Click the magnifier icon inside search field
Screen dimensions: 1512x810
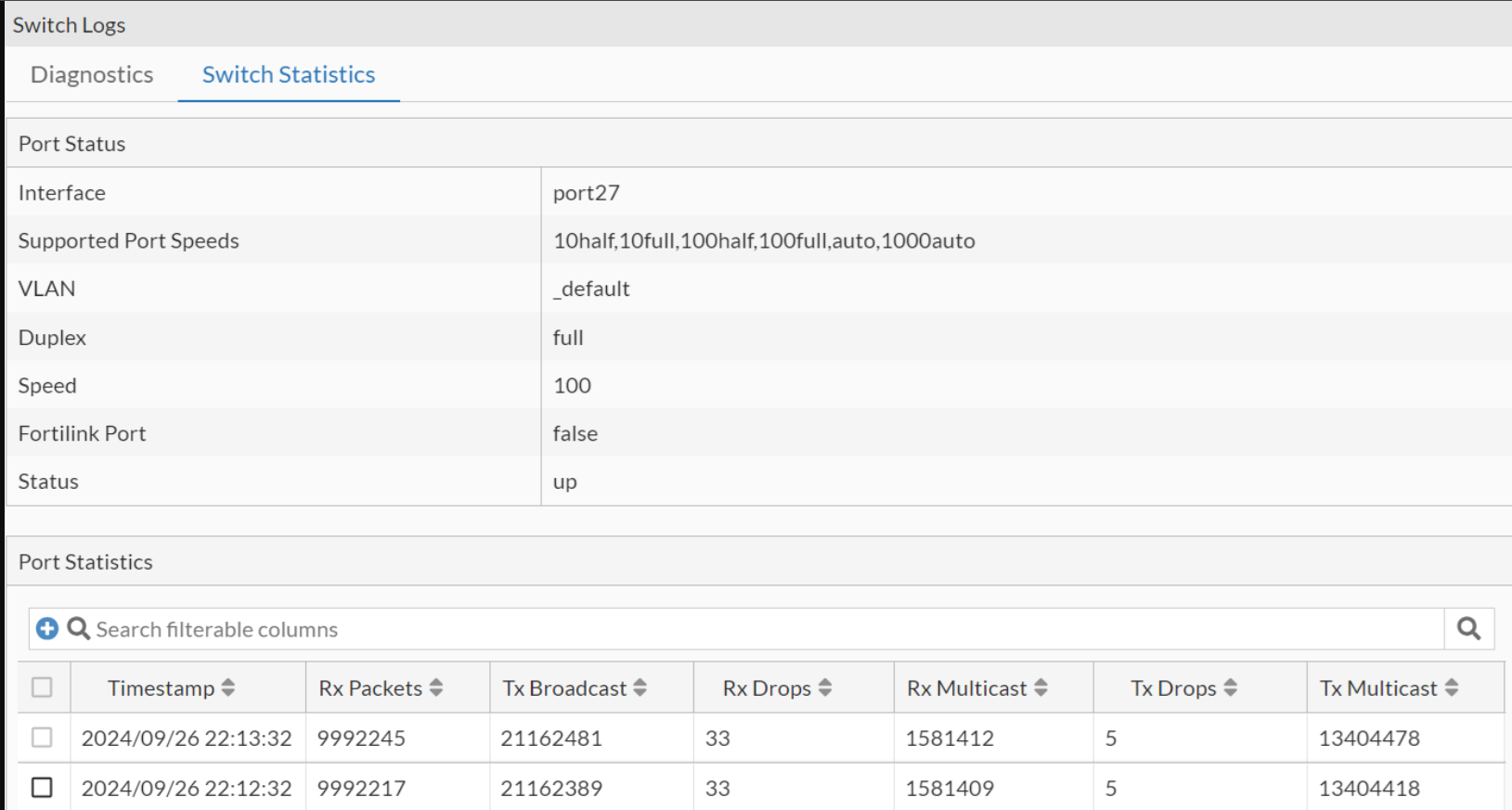pos(79,629)
